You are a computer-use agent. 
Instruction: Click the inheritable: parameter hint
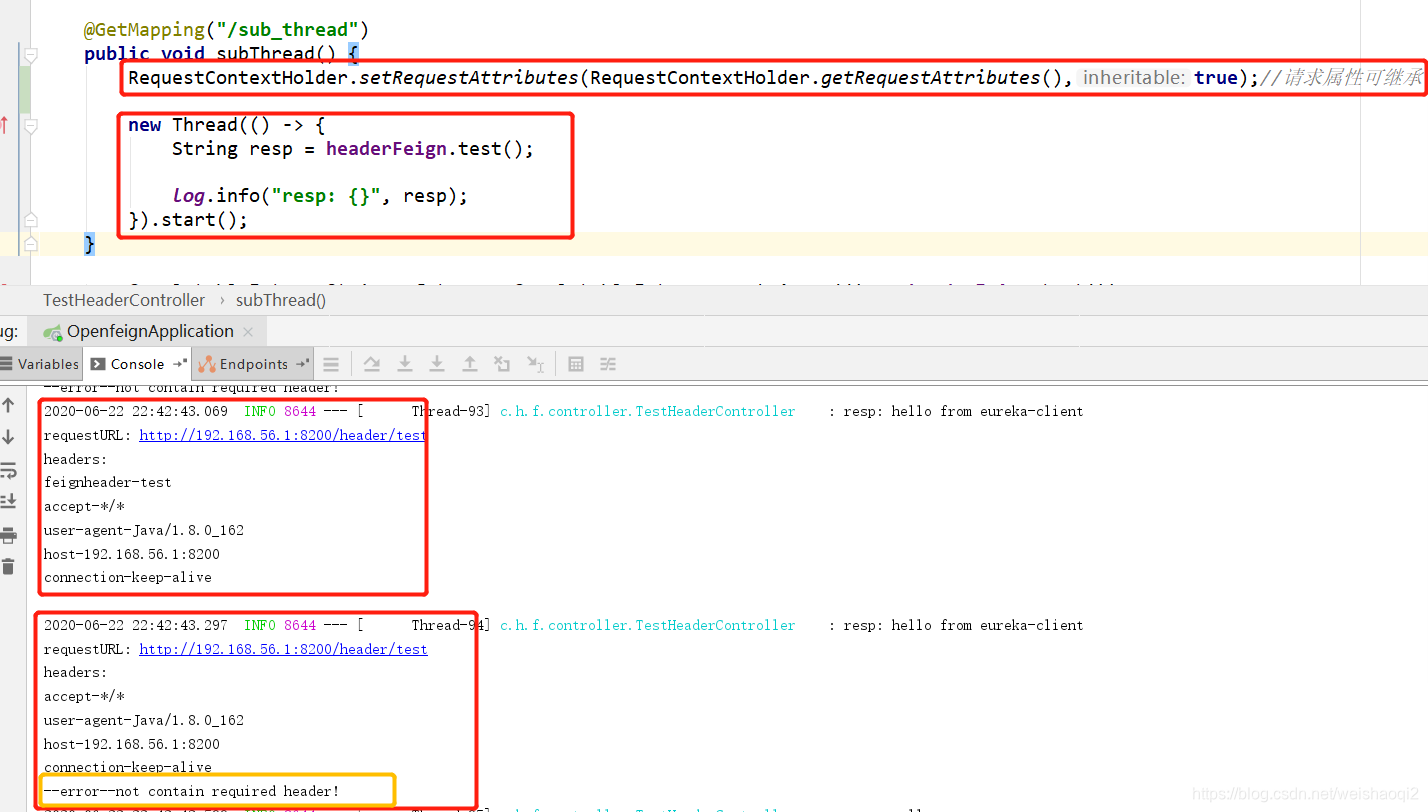[x=1135, y=77]
